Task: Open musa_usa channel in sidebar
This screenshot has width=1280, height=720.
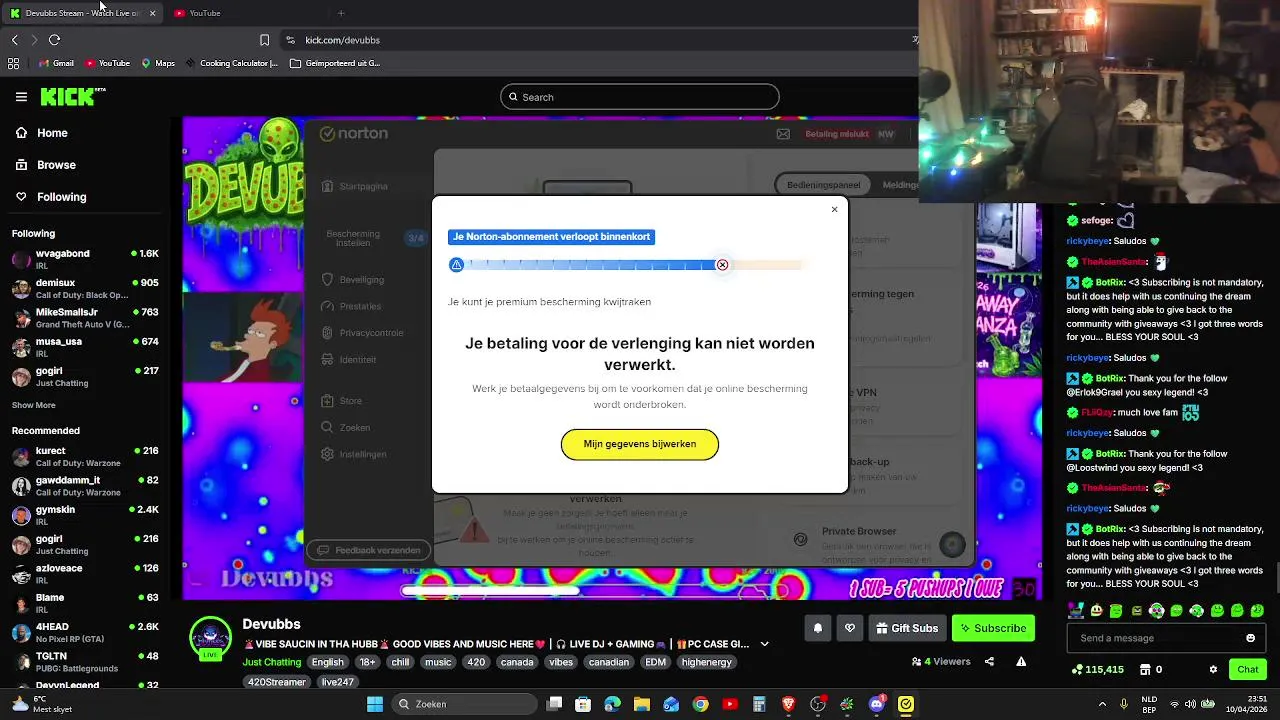Action: pos(85,347)
